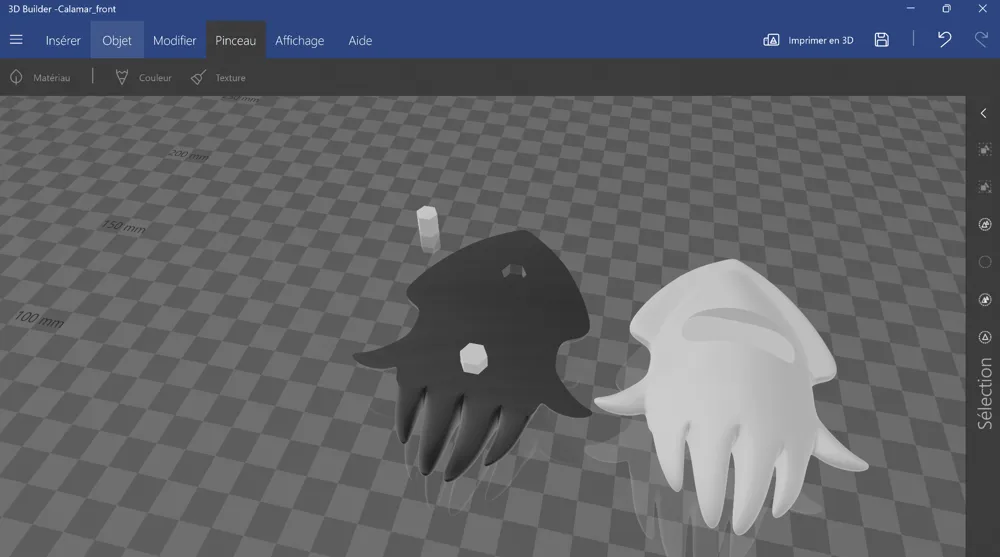The image size is (1000, 557).
Task: Click the top select-all icon in sidebar
Action: (x=984, y=150)
